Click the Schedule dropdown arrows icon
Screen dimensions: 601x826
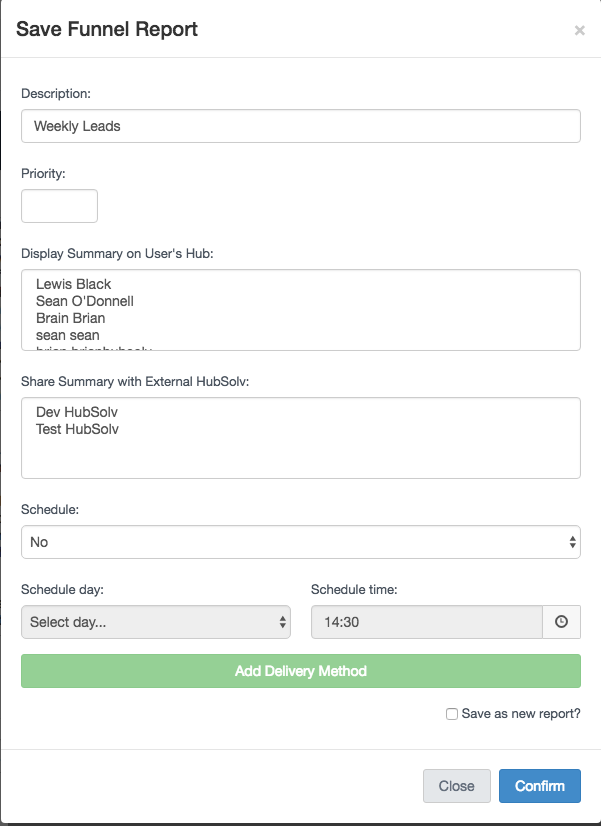[571, 542]
